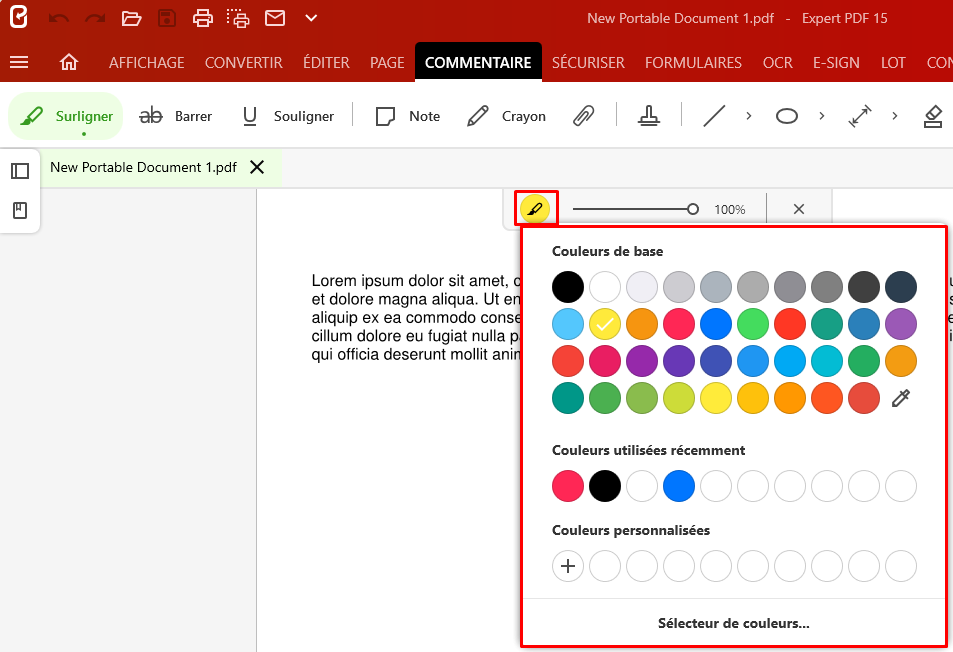
Task: Attach a file with the paperclip icon
Action: coord(583,115)
